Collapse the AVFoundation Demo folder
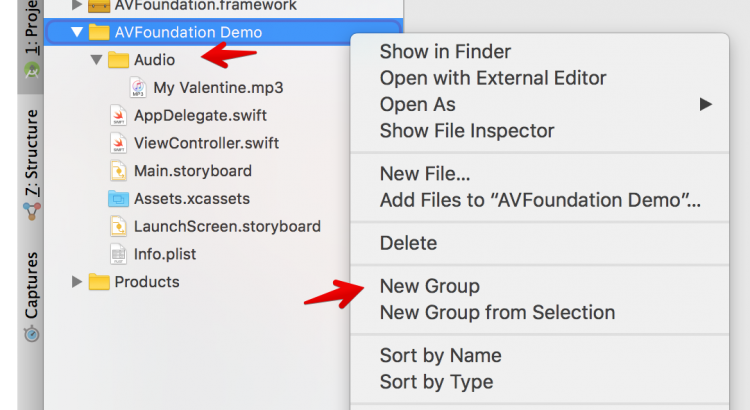 pos(77,32)
